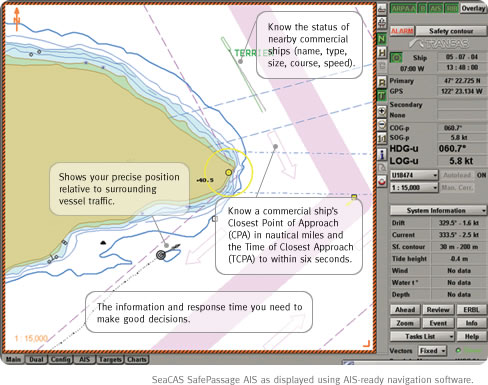Click the Info button

[471, 323]
